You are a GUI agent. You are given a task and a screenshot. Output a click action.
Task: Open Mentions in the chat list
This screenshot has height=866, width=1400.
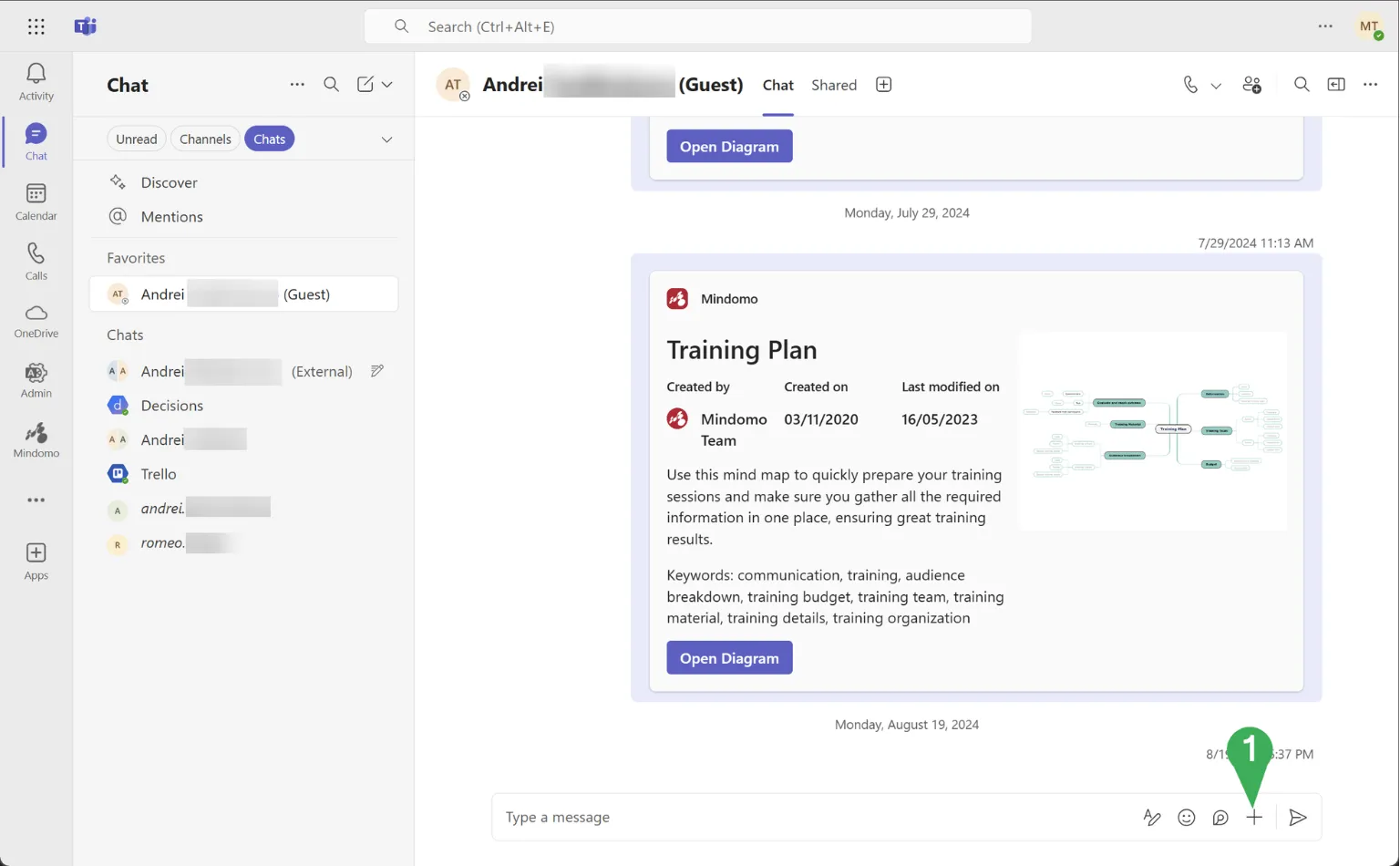click(x=171, y=217)
